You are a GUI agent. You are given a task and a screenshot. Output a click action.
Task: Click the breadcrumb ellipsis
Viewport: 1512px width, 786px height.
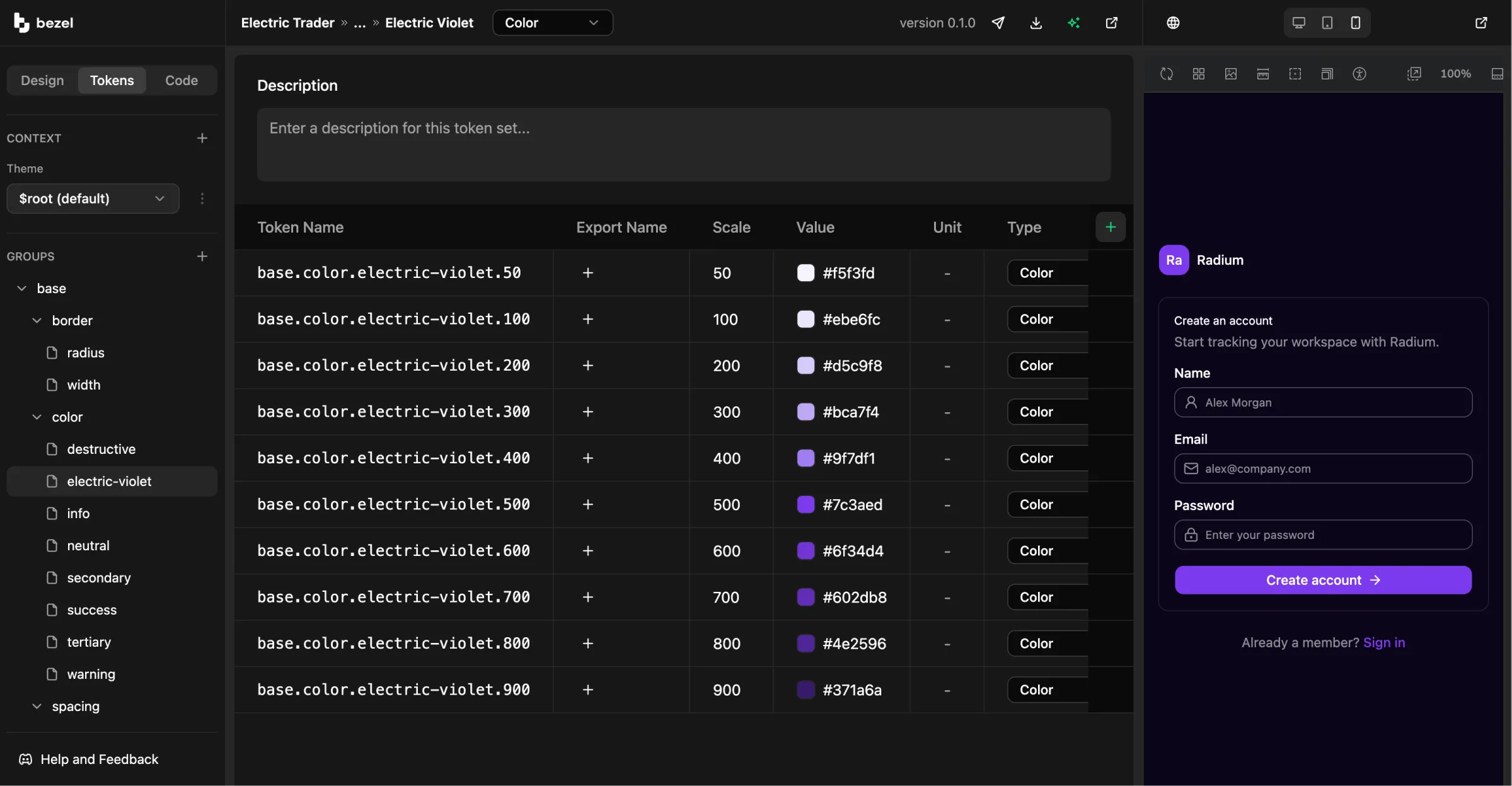[x=359, y=23]
